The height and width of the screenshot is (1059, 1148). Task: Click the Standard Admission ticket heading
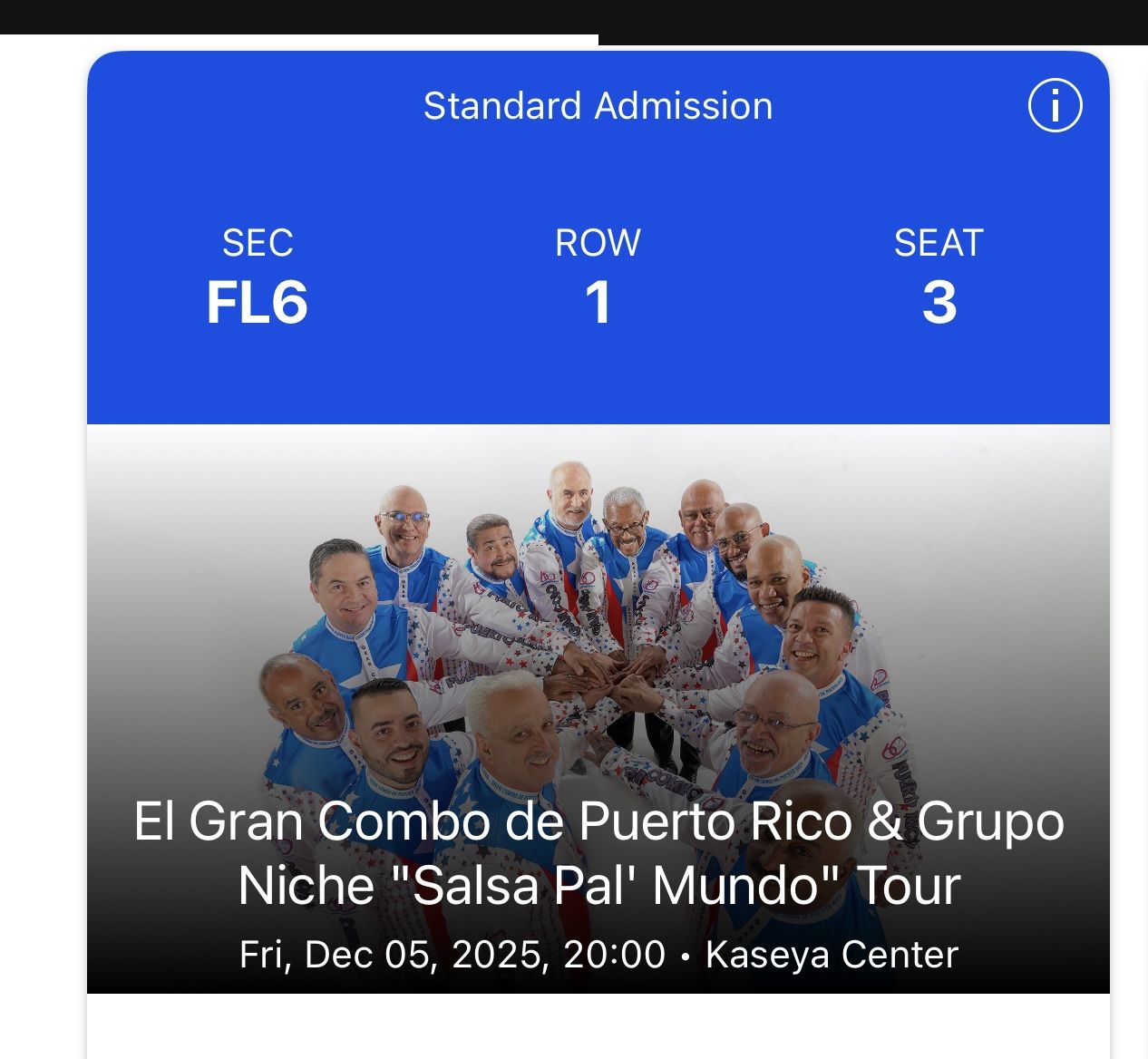[598, 106]
